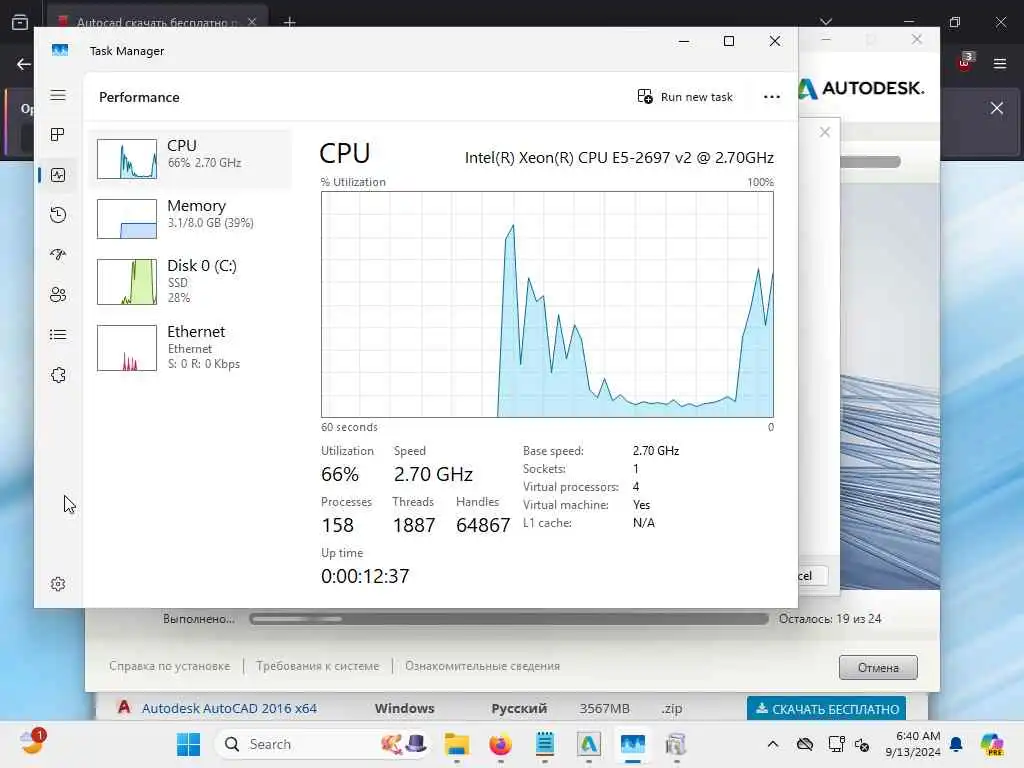Viewport: 1024px width, 768px height.
Task: Click the taskbar Search box
Action: pyautogui.click(x=323, y=744)
